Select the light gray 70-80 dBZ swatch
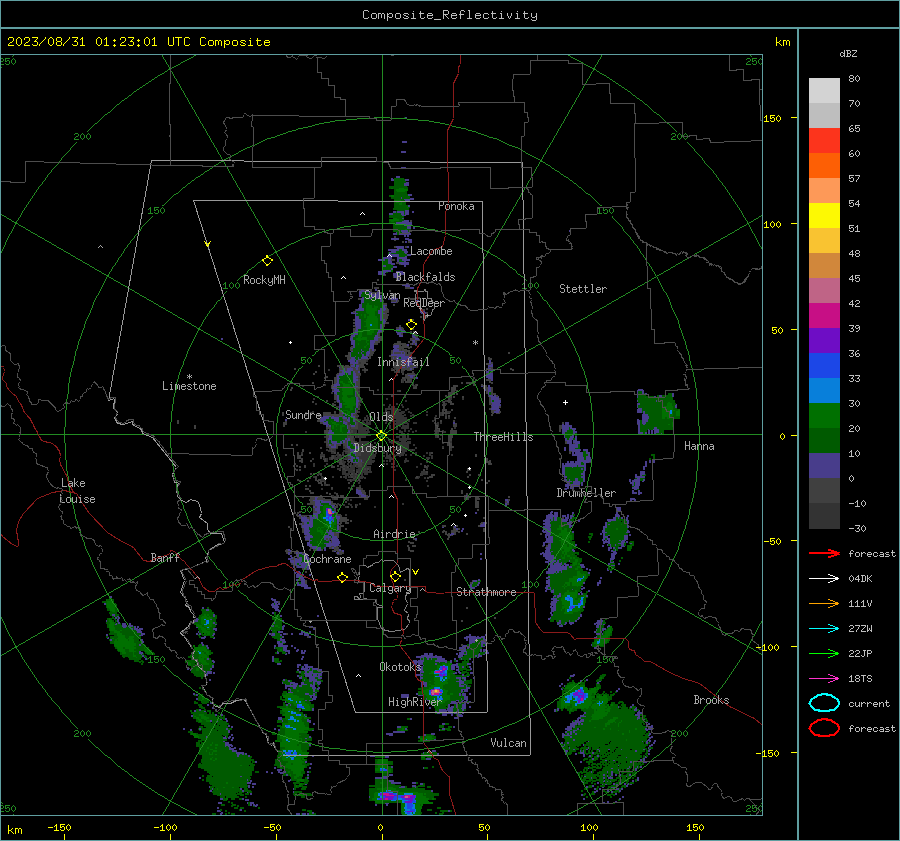 [824, 91]
